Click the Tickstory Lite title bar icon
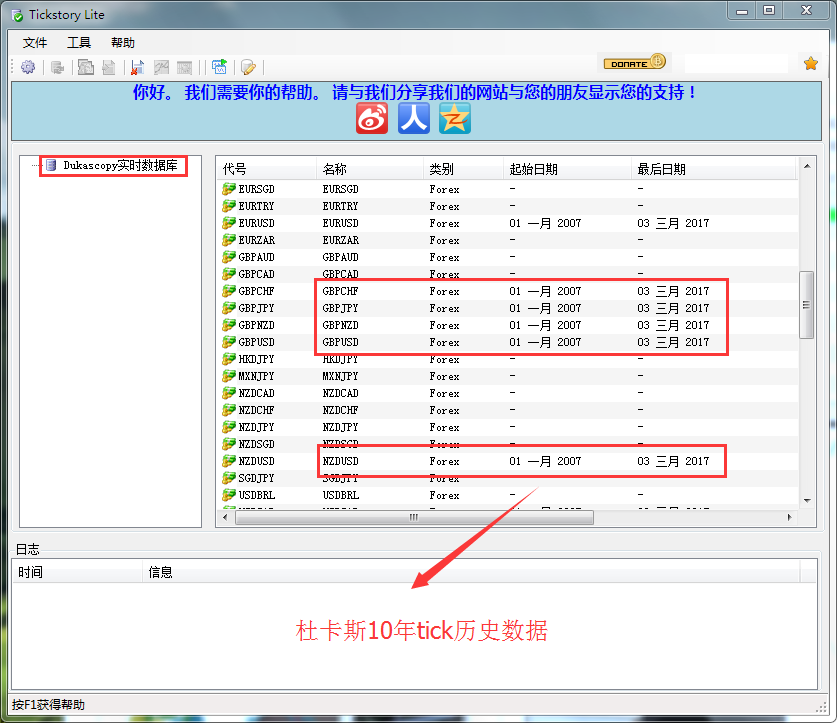The width and height of the screenshot is (837, 723). [x=18, y=15]
